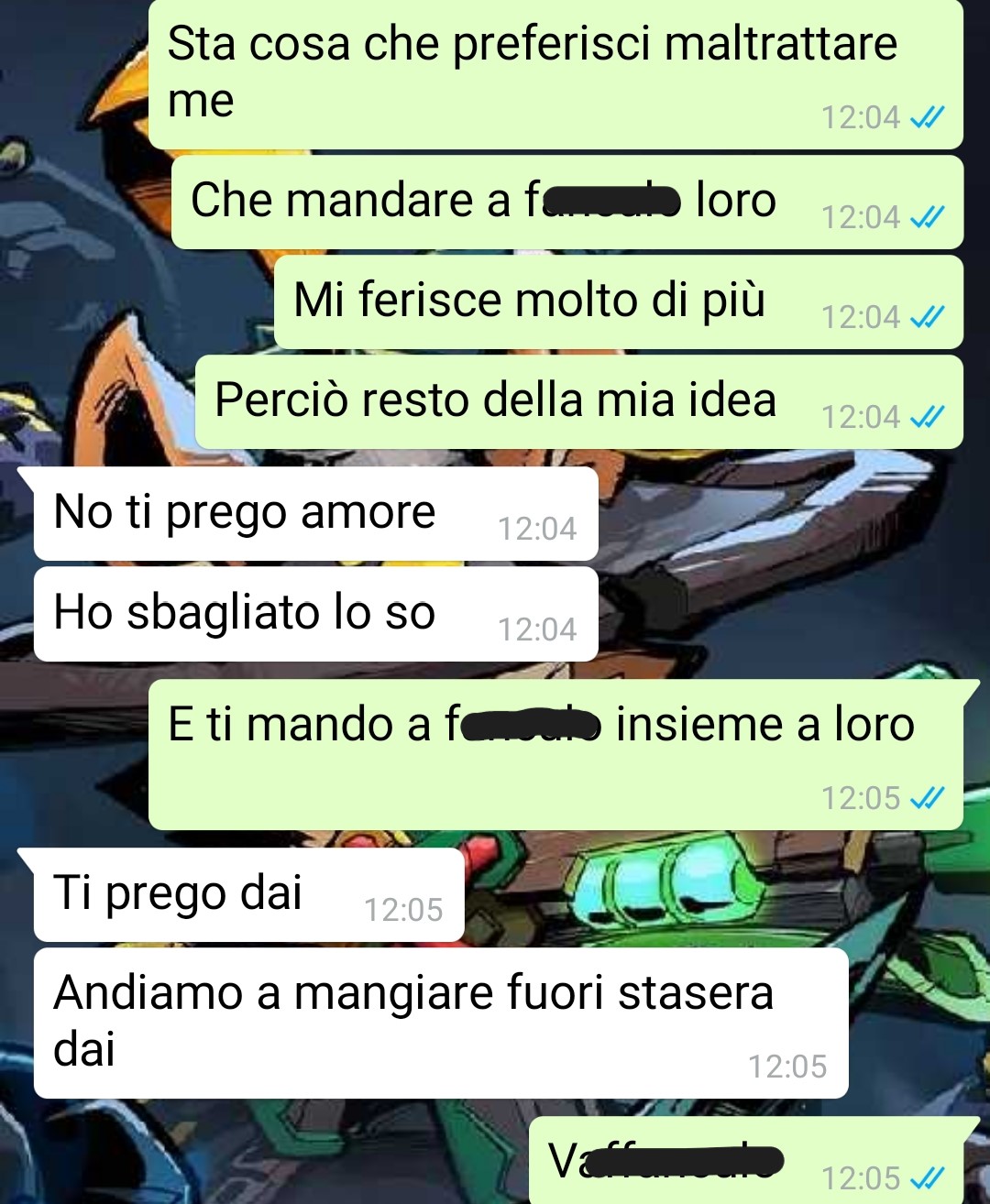Select the 'Mi ferisce molto di più' bubble
990x1204 pixels.
pos(619,302)
